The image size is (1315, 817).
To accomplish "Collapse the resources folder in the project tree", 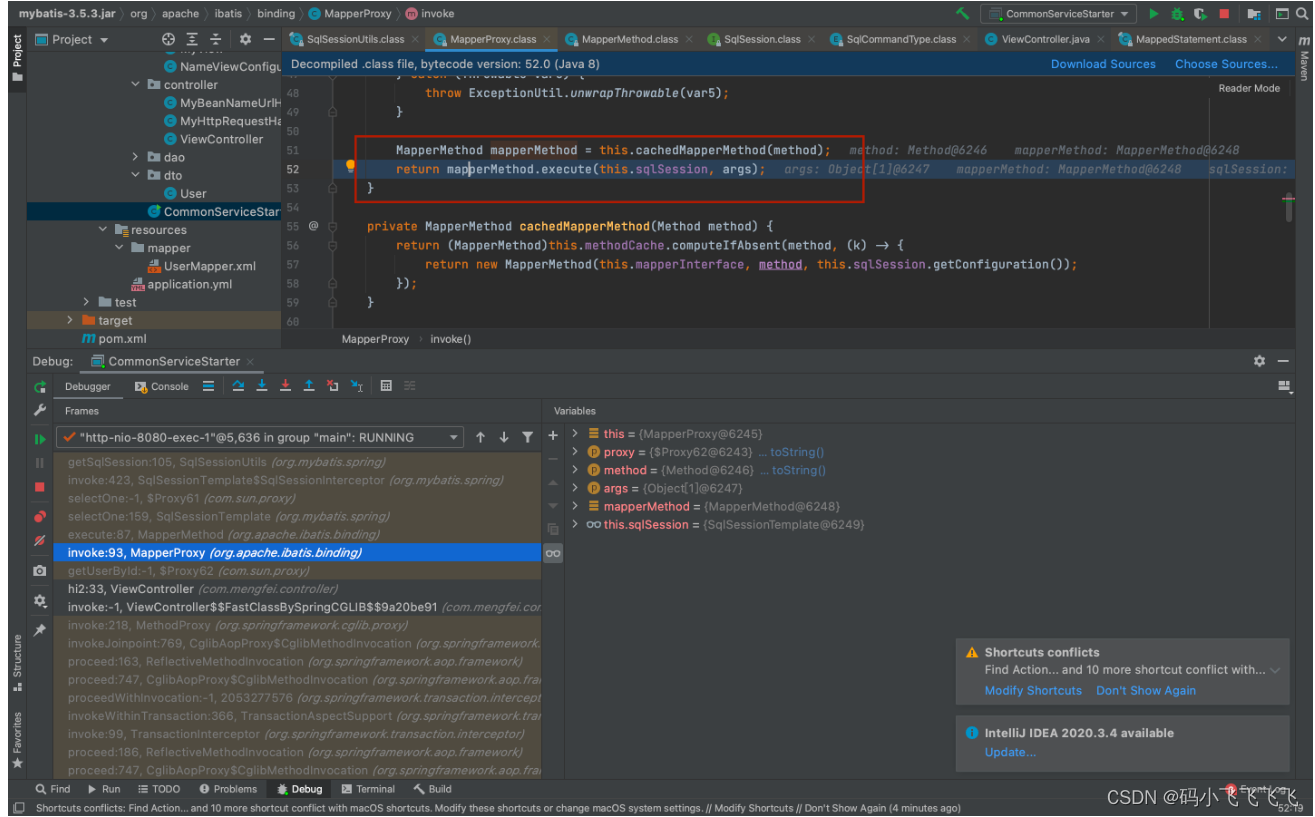I will pos(104,230).
